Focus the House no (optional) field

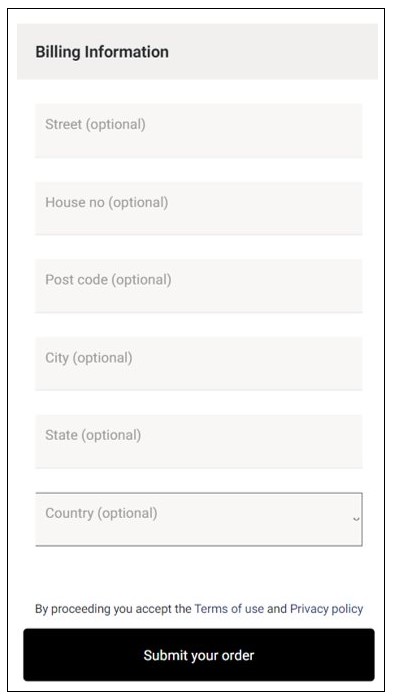199,208
